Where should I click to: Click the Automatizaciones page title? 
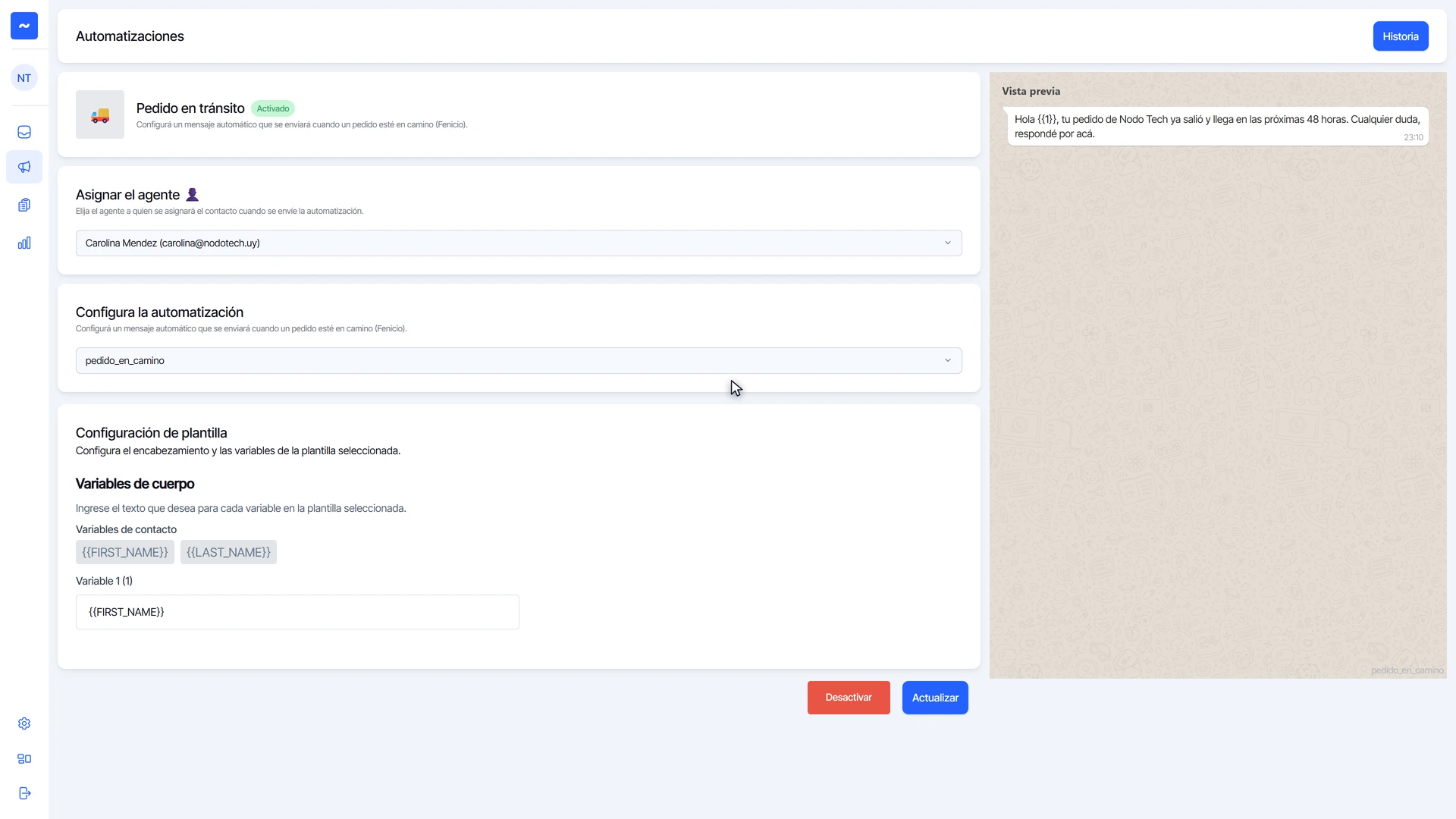pyautogui.click(x=130, y=36)
